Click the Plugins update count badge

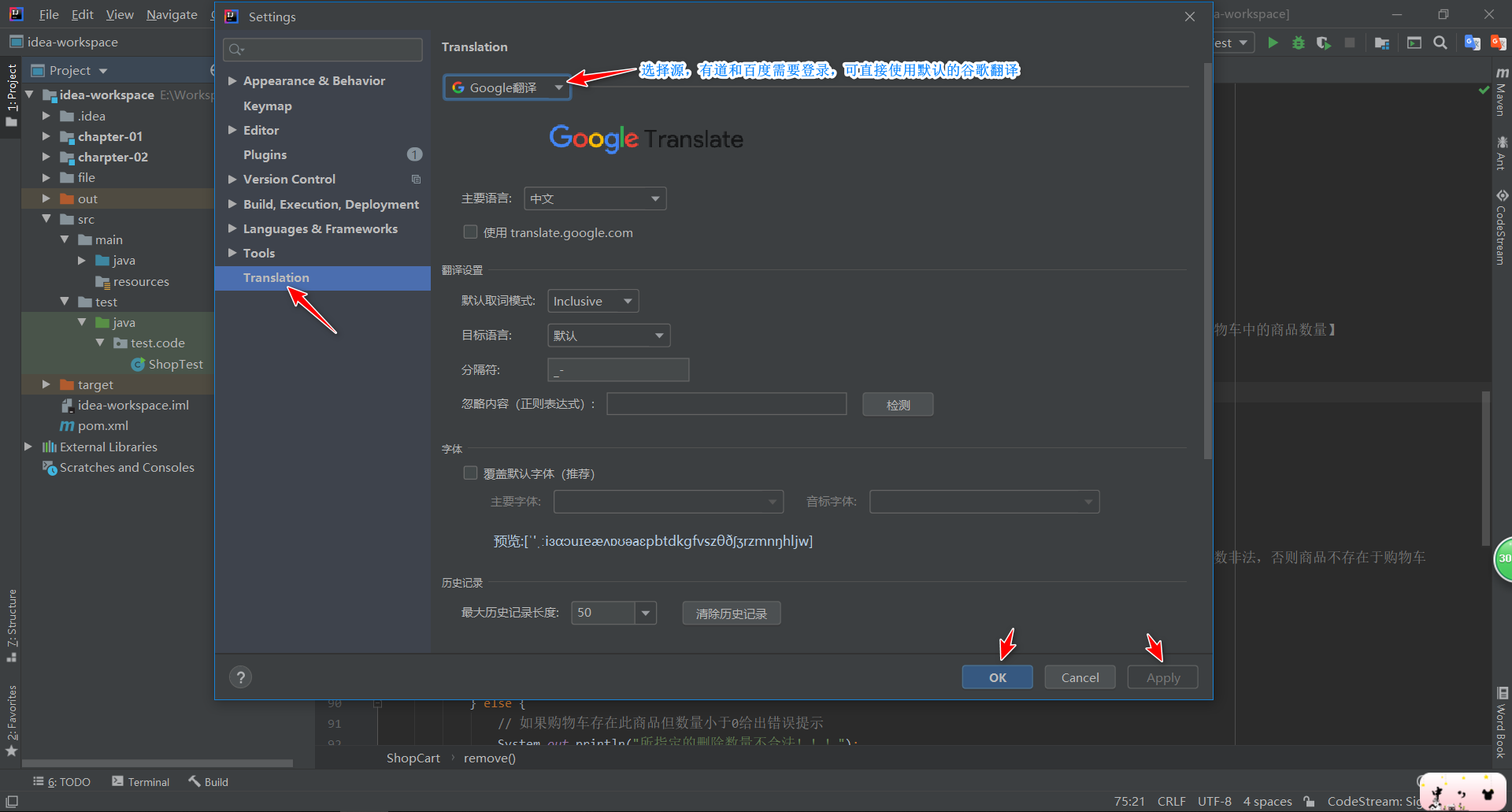tap(414, 154)
